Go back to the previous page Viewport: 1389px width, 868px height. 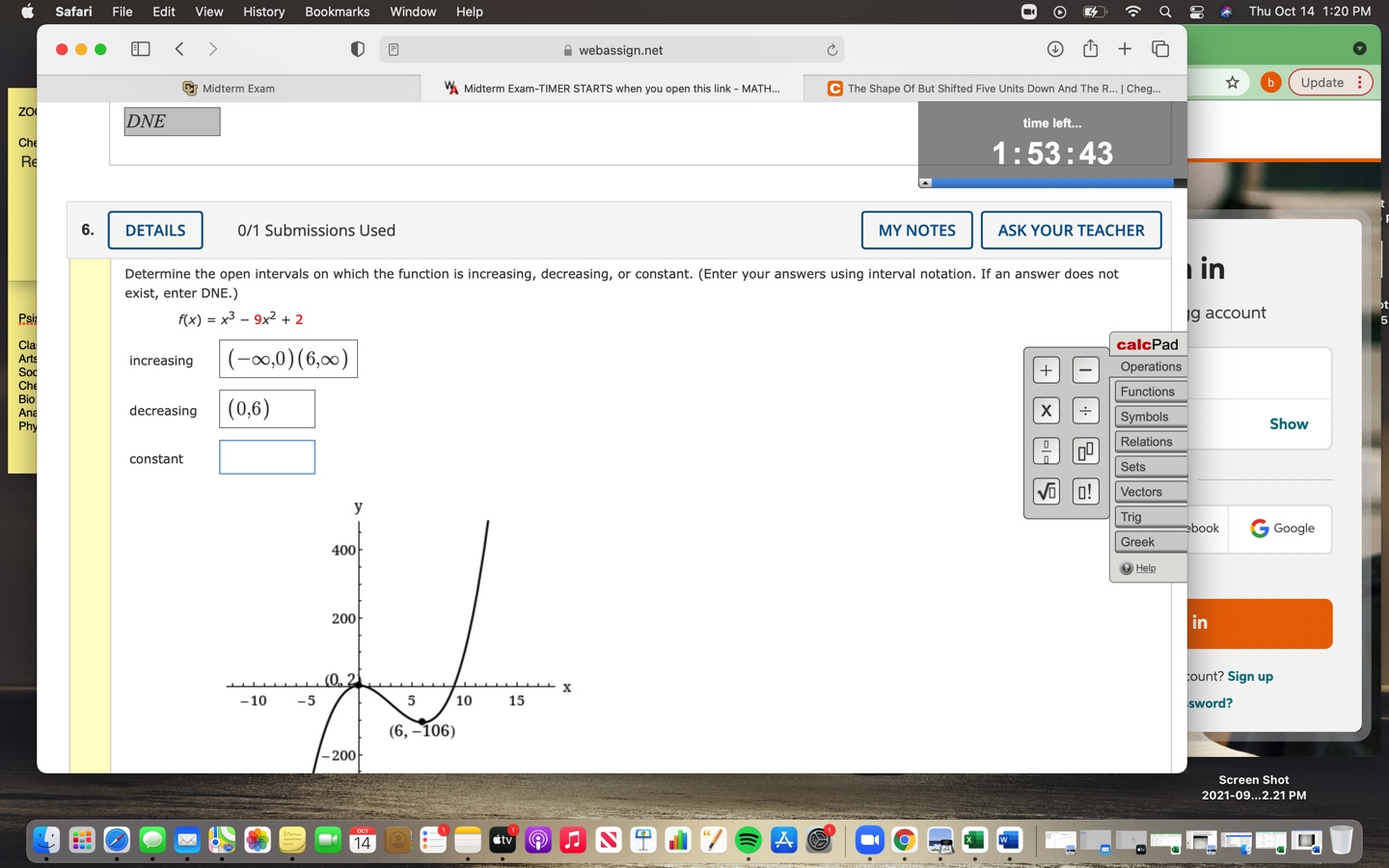point(179,49)
